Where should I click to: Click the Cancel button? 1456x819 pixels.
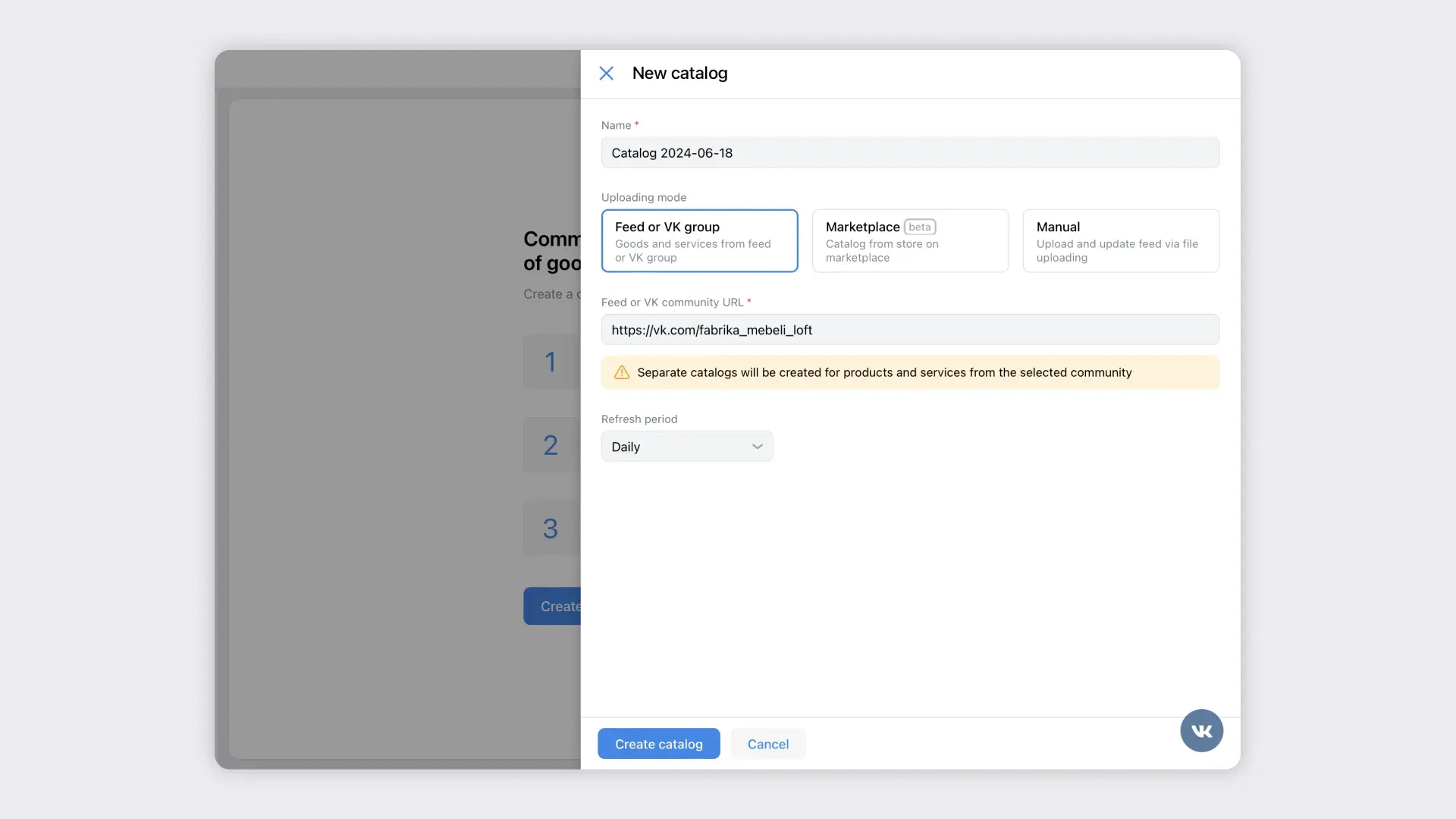point(767,744)
